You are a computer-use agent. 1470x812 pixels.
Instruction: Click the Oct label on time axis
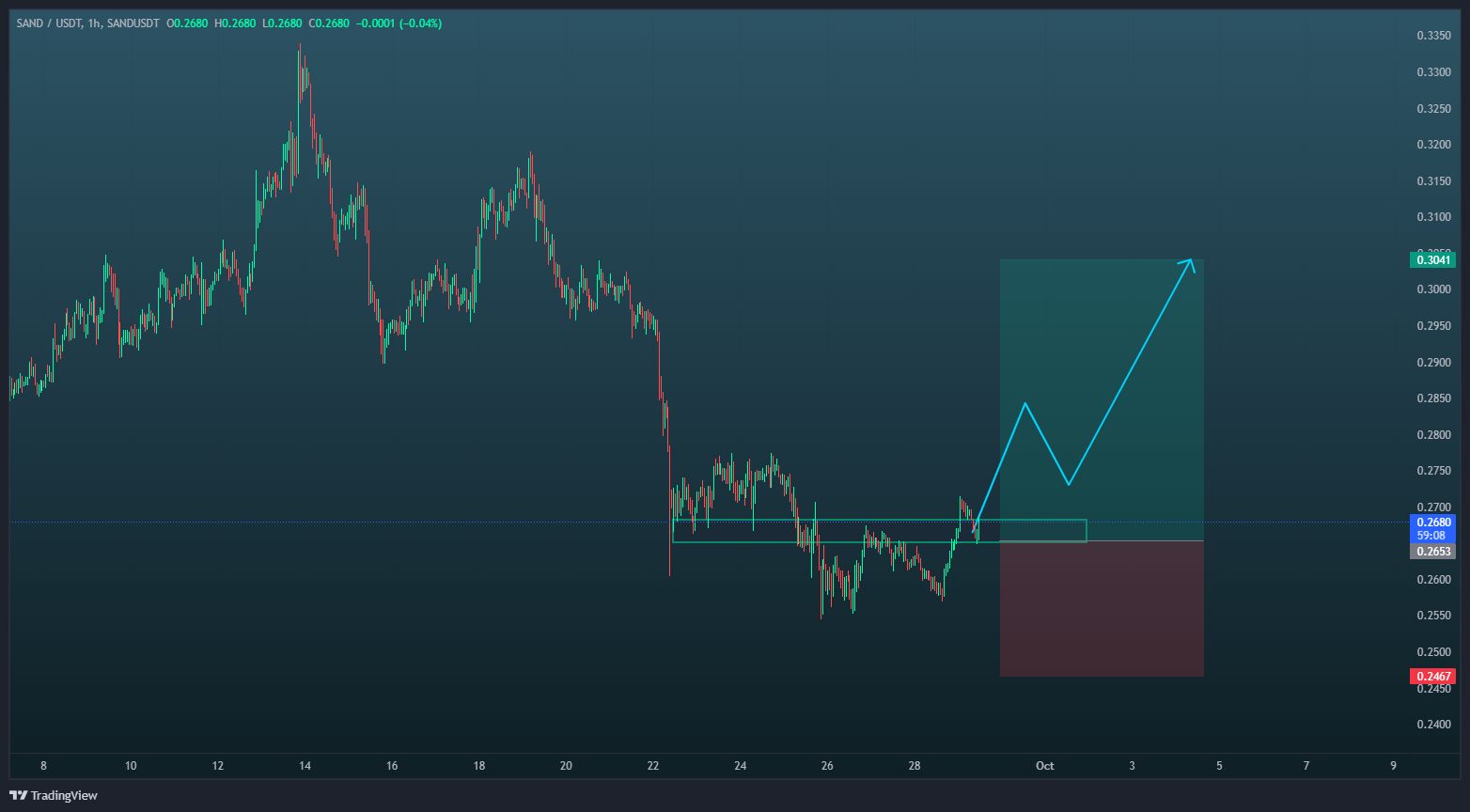(1044, 766)
